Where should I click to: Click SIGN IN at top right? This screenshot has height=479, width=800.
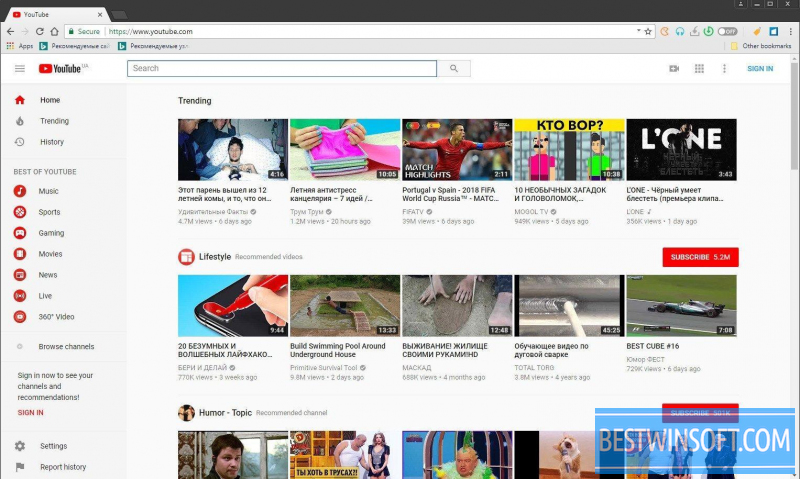tap(760, 69)
